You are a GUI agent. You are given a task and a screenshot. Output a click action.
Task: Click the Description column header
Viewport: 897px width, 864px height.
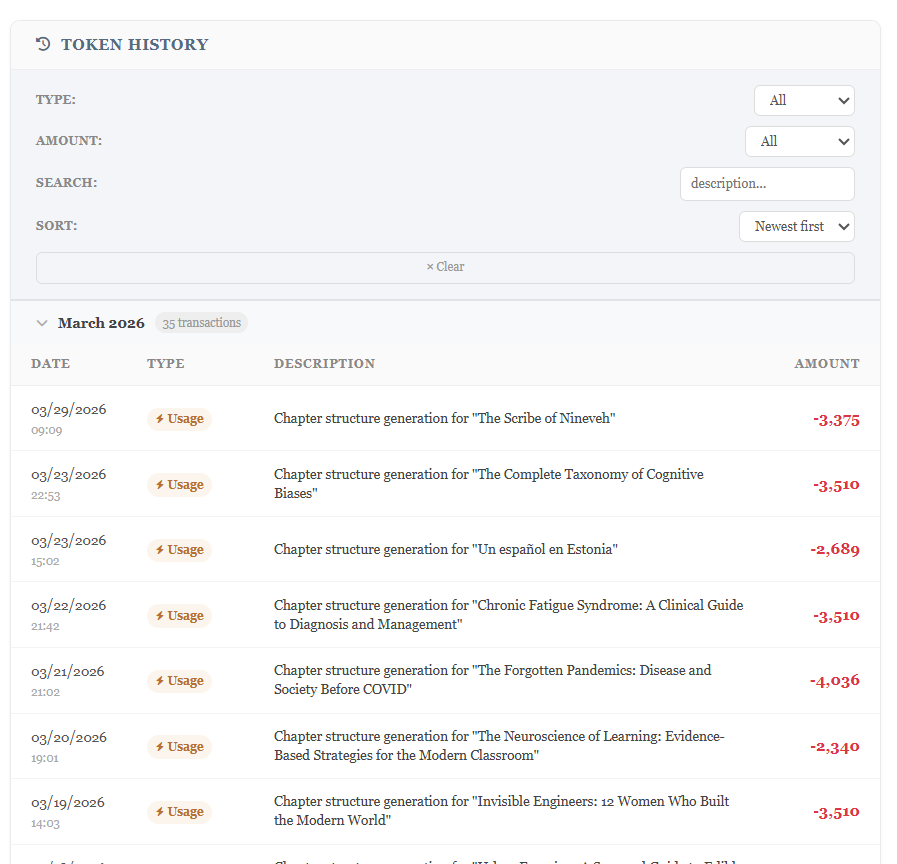(x=324, y=364)
